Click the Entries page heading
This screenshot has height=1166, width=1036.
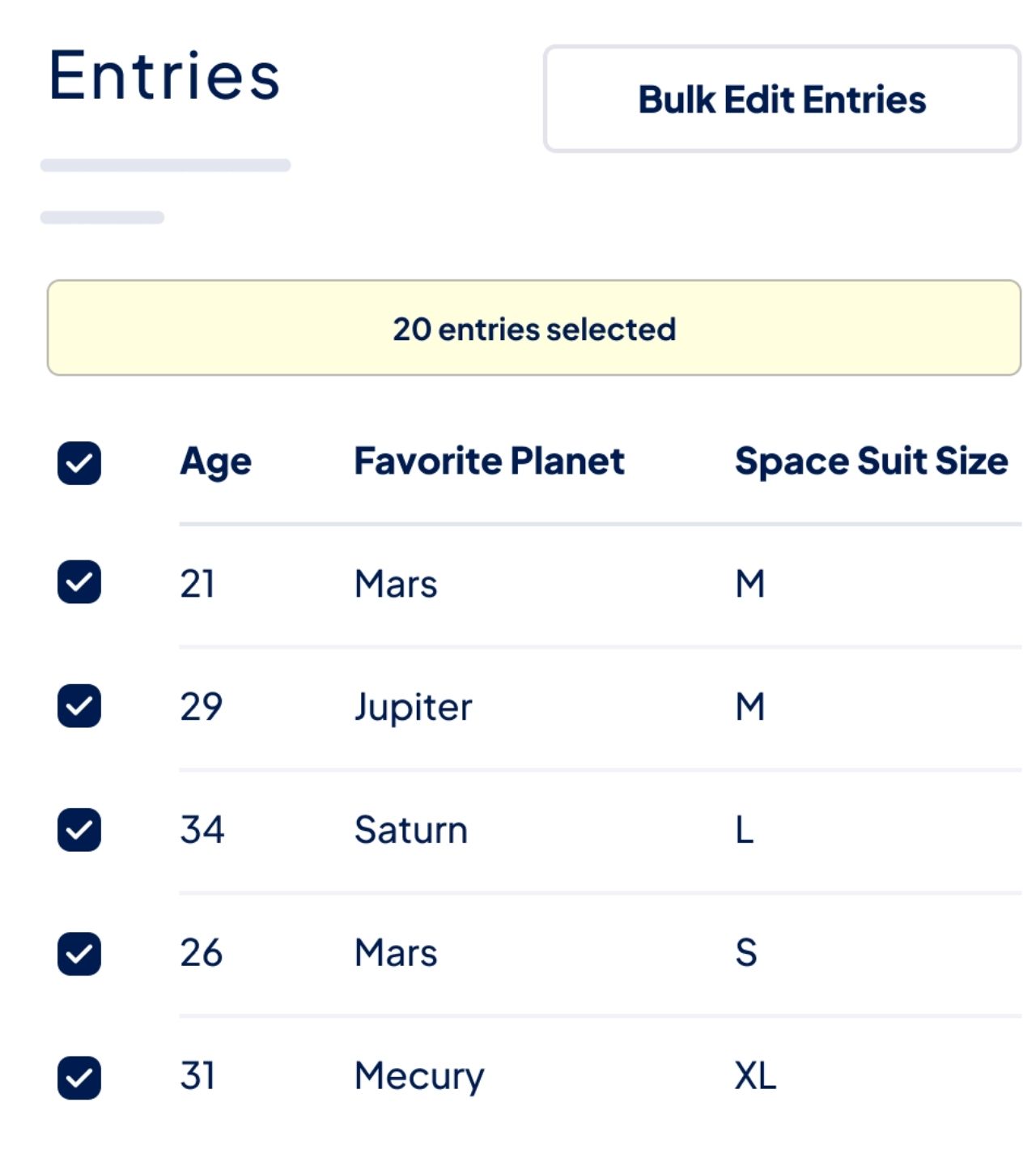coord(164,76)
